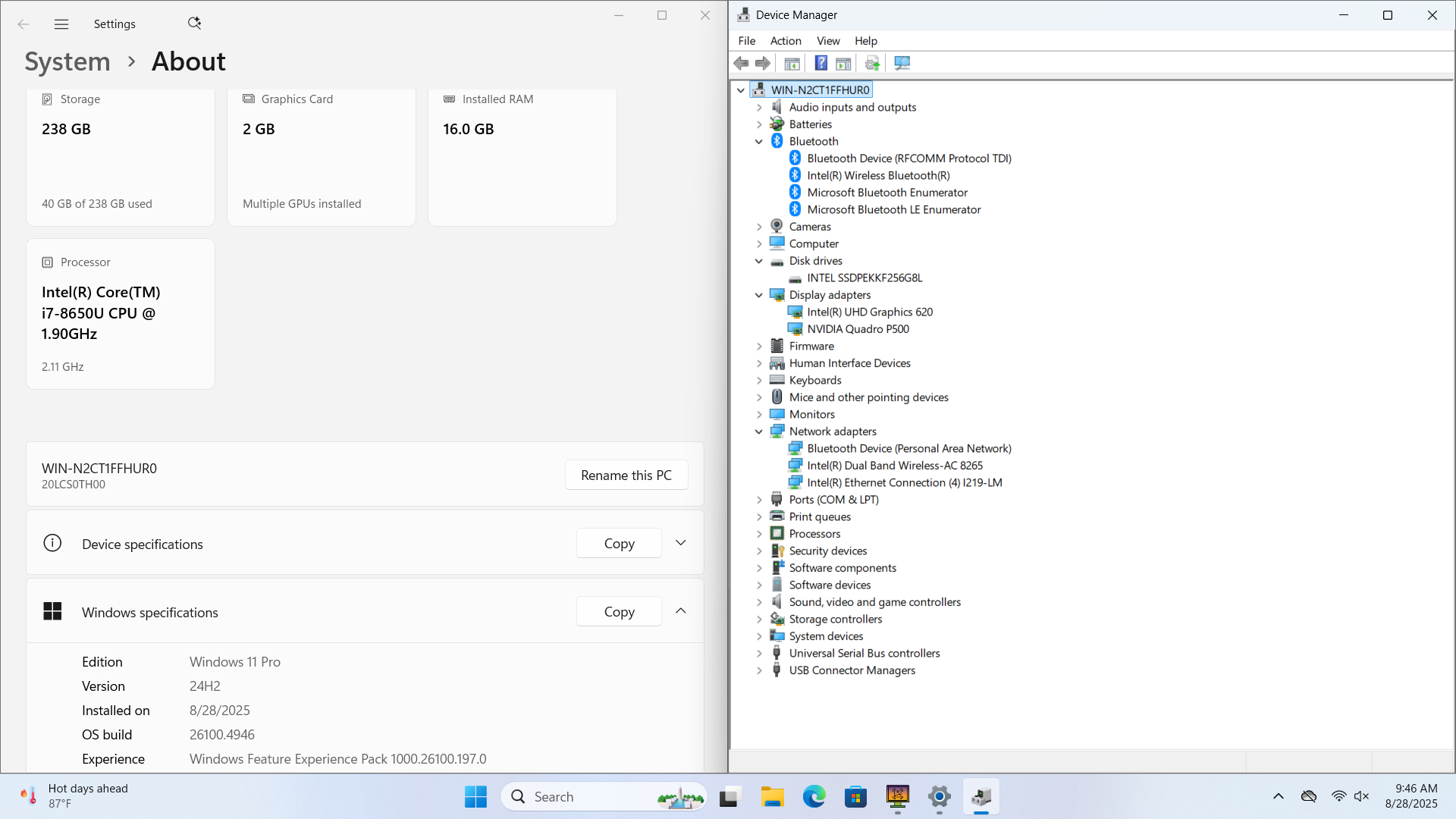The height and width of the screenshot is (819, 1456).
Task: Select the Monitors category icon
Action: [x=777, y=414]
